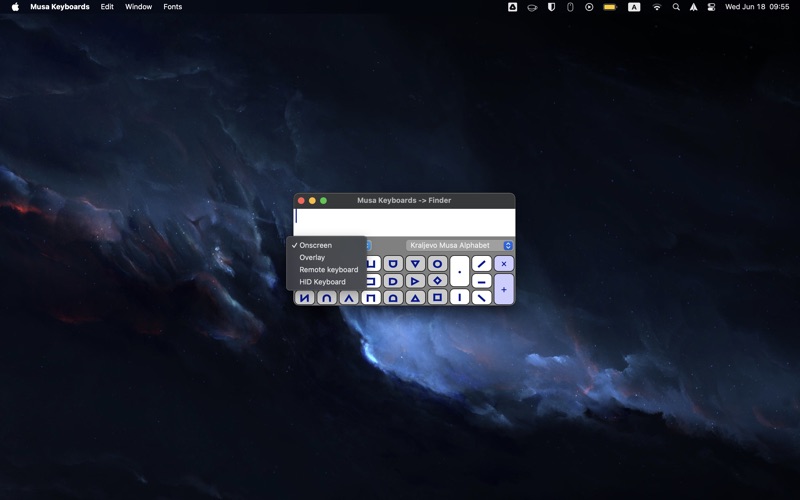
Task: Open the Window menu
Action: pyautogui.click(x=138, y=7)
